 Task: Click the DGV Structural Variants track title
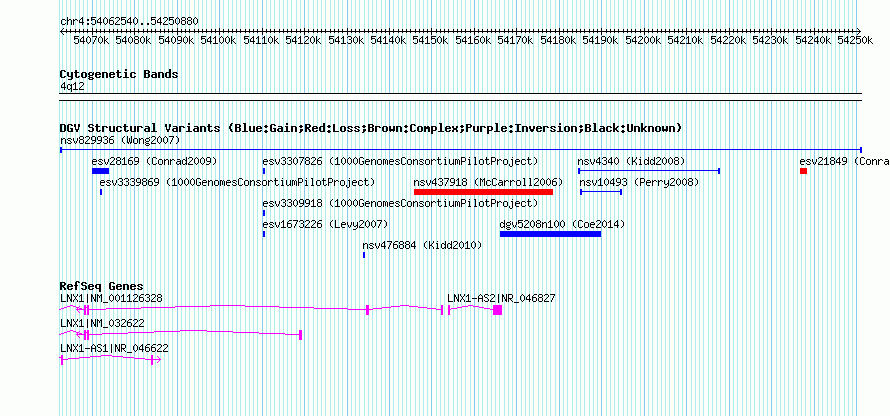[x=371, y=128]
